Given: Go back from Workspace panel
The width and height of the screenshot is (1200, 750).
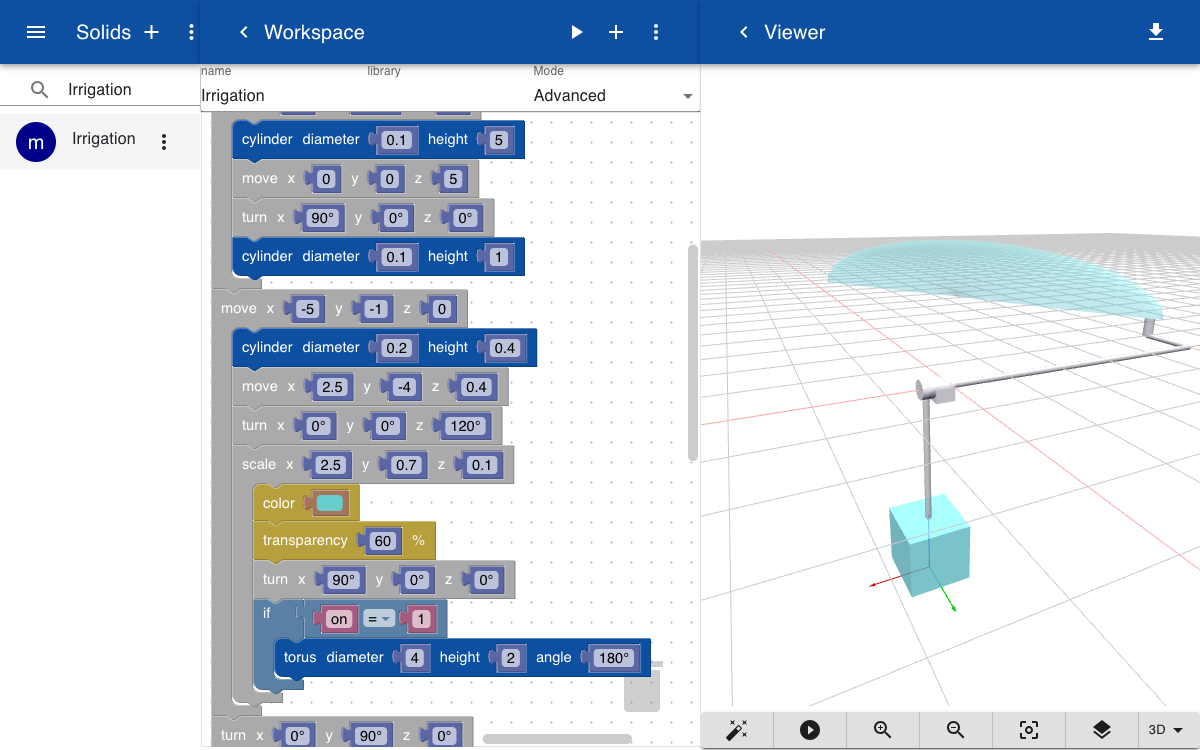Looking at the screenshot, I should coord(243,32).
